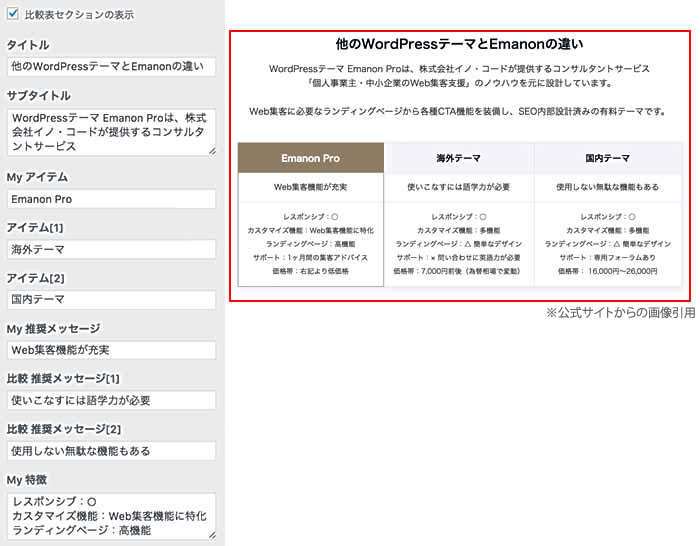Image resolution: width=700 pixels, height=546 pixels.
Task: Select the My 推奨メッセージ label
Action: [x=54, y=329]
